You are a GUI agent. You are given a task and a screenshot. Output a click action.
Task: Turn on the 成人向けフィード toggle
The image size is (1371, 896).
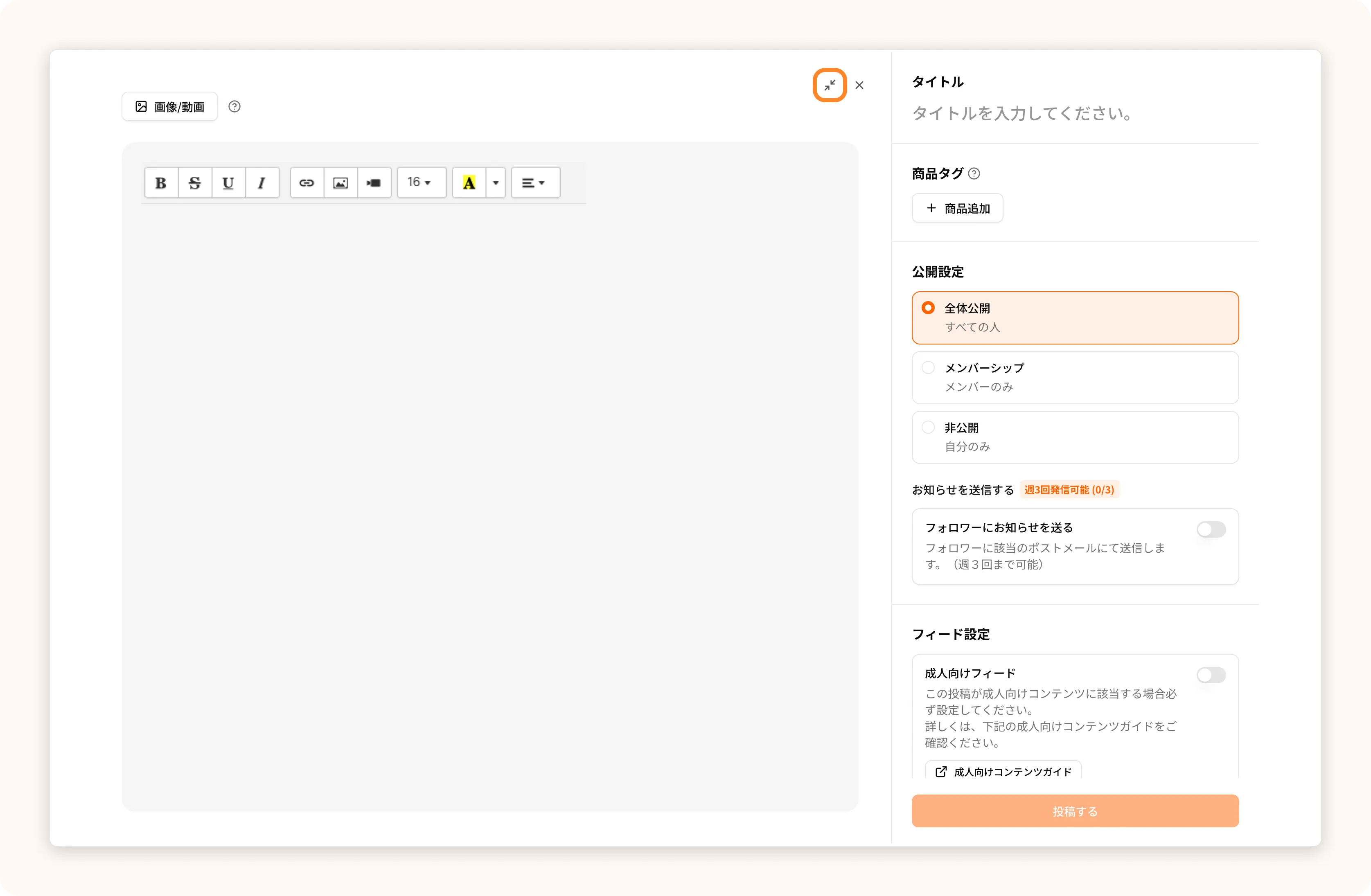(1211, 675)
